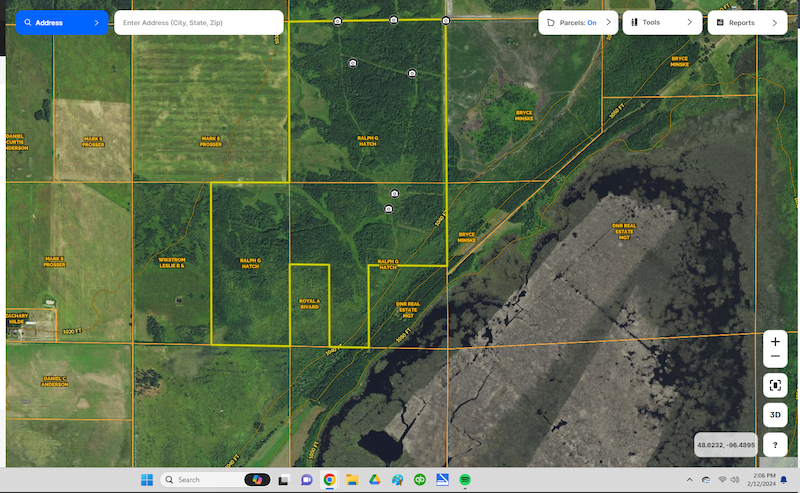Open Google Chrome in the taskbar
This screenshot has height=493, width=800.
click(x=329, y=480)
